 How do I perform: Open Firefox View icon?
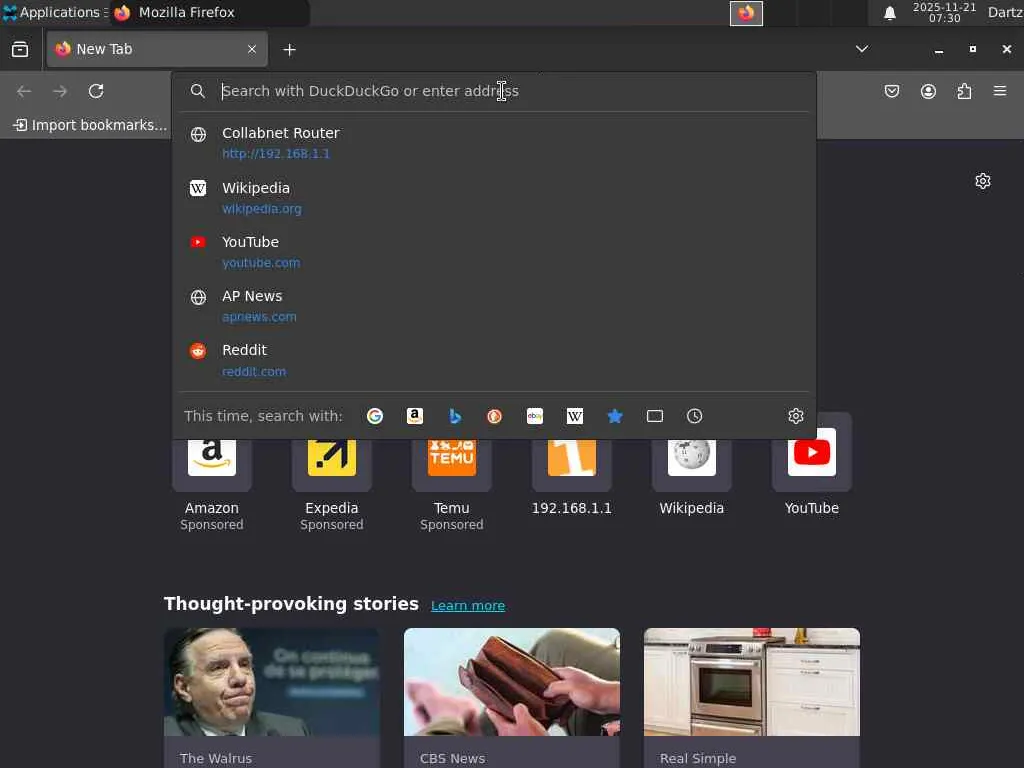[20, 49]
